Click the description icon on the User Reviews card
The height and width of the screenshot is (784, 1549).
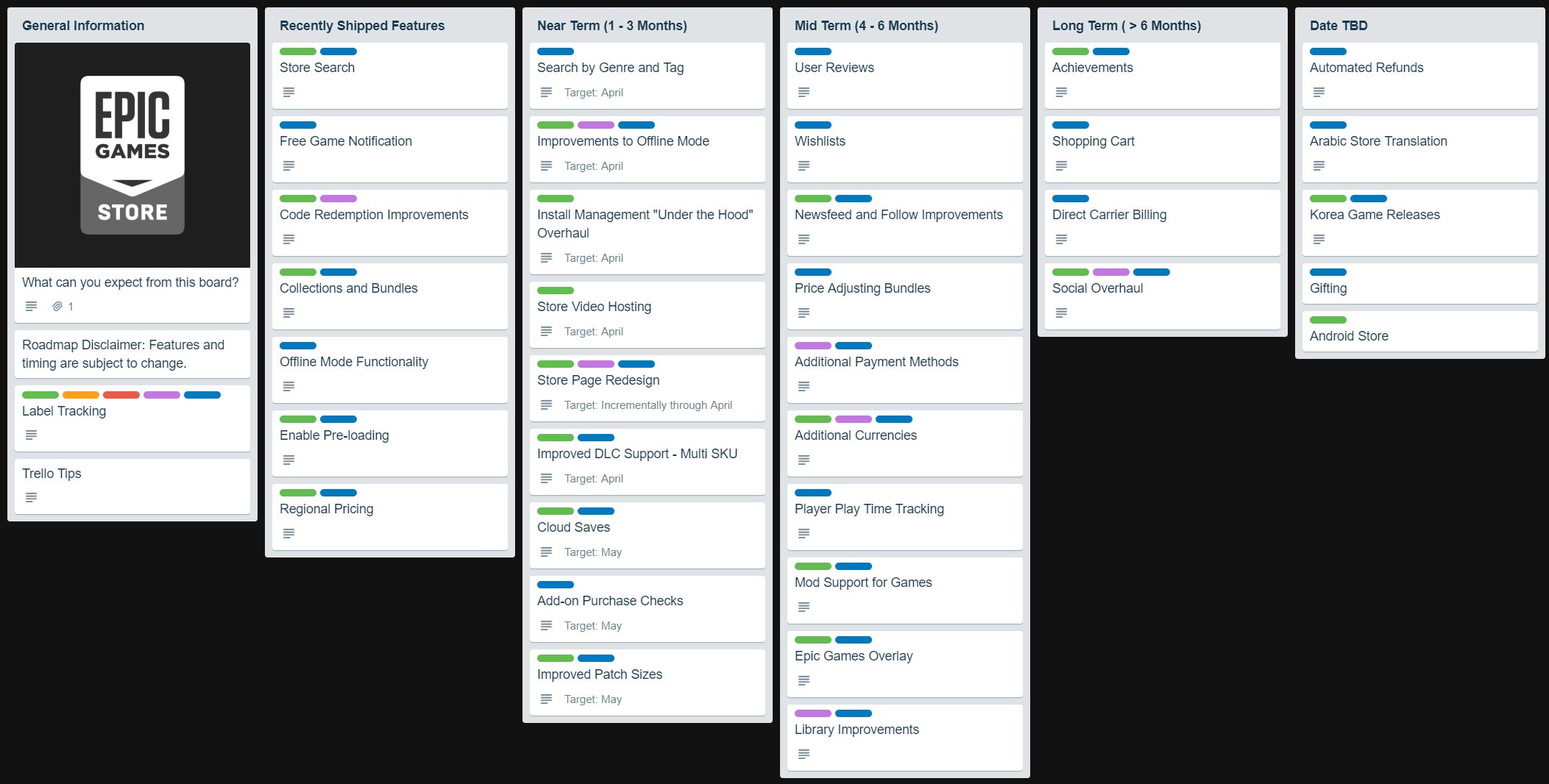point(804,93)
